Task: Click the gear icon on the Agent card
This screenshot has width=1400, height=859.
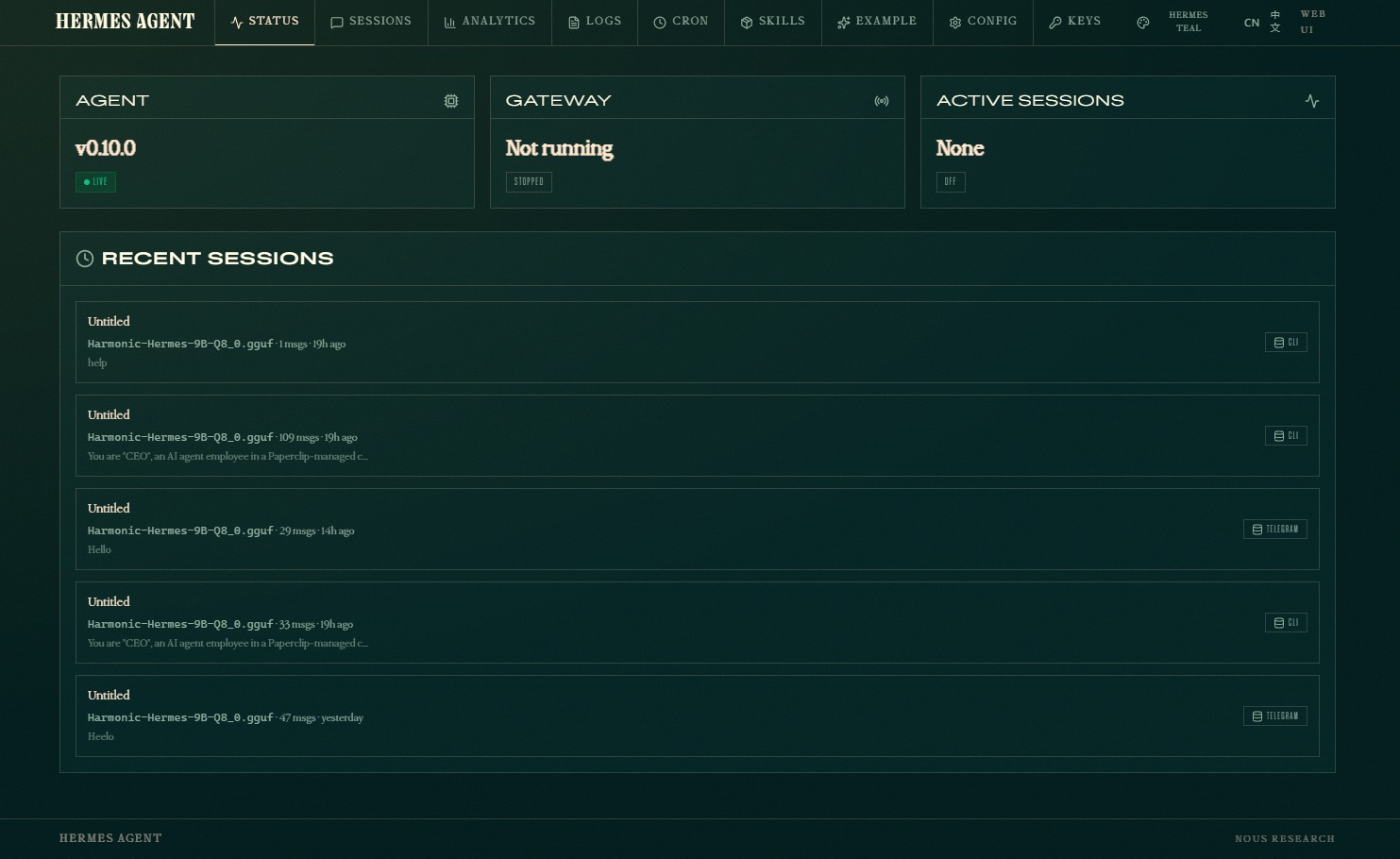Action: coord(451,100)
